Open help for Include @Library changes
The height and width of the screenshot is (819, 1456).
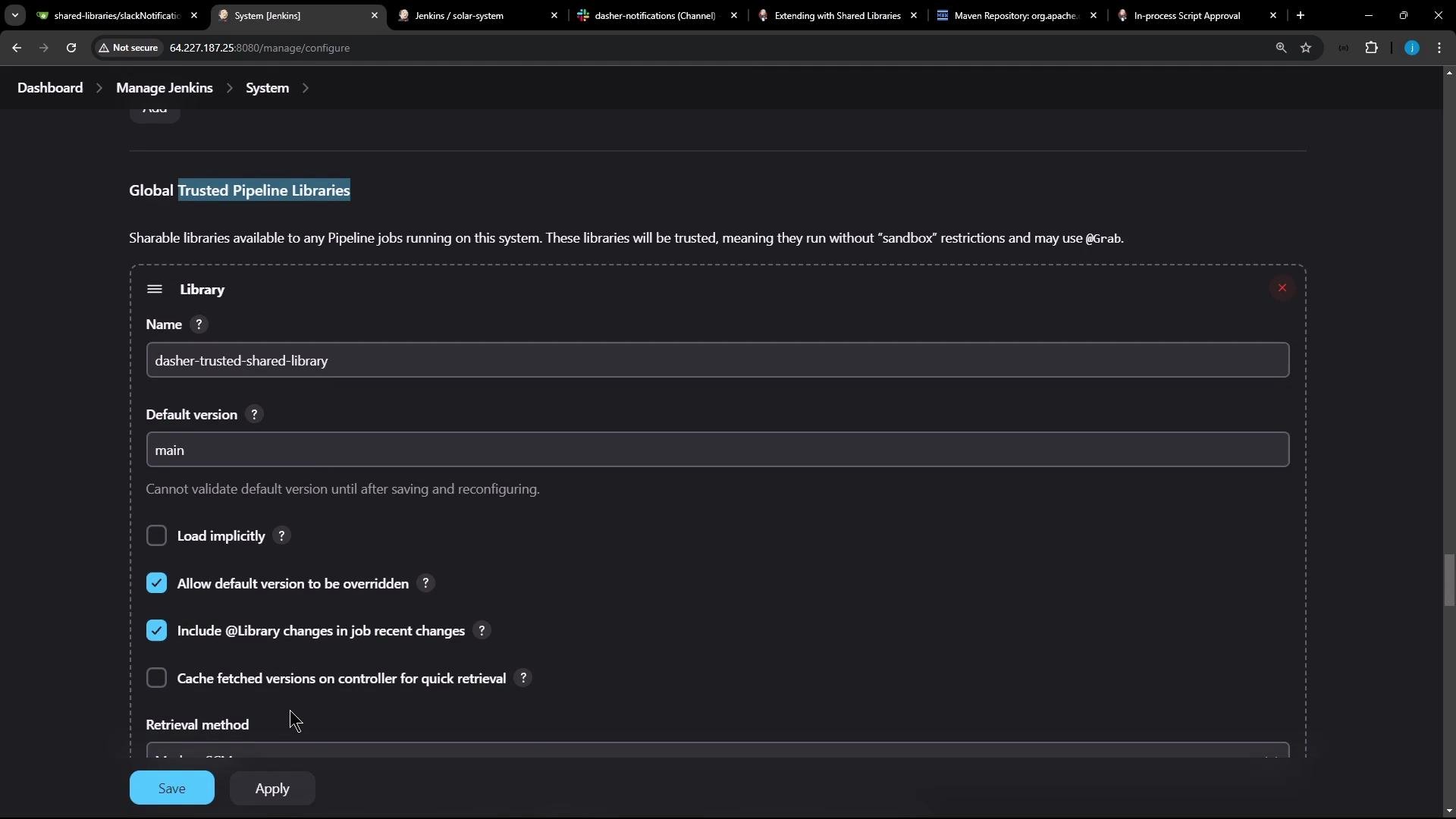click(482, 631)
